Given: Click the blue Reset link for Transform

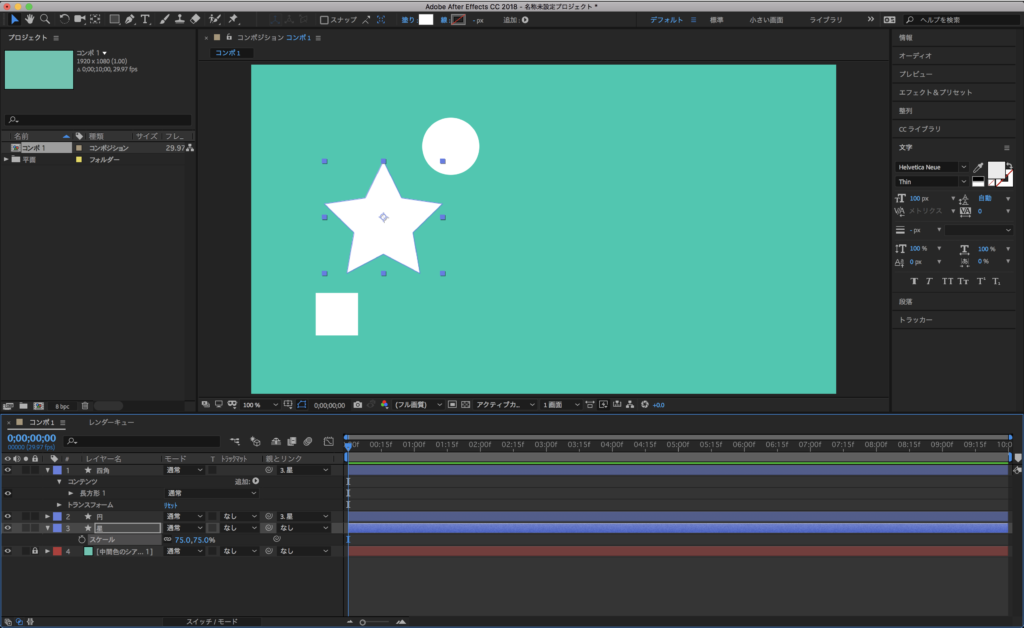Looking at the screenshot, I should tap(170, 505).
